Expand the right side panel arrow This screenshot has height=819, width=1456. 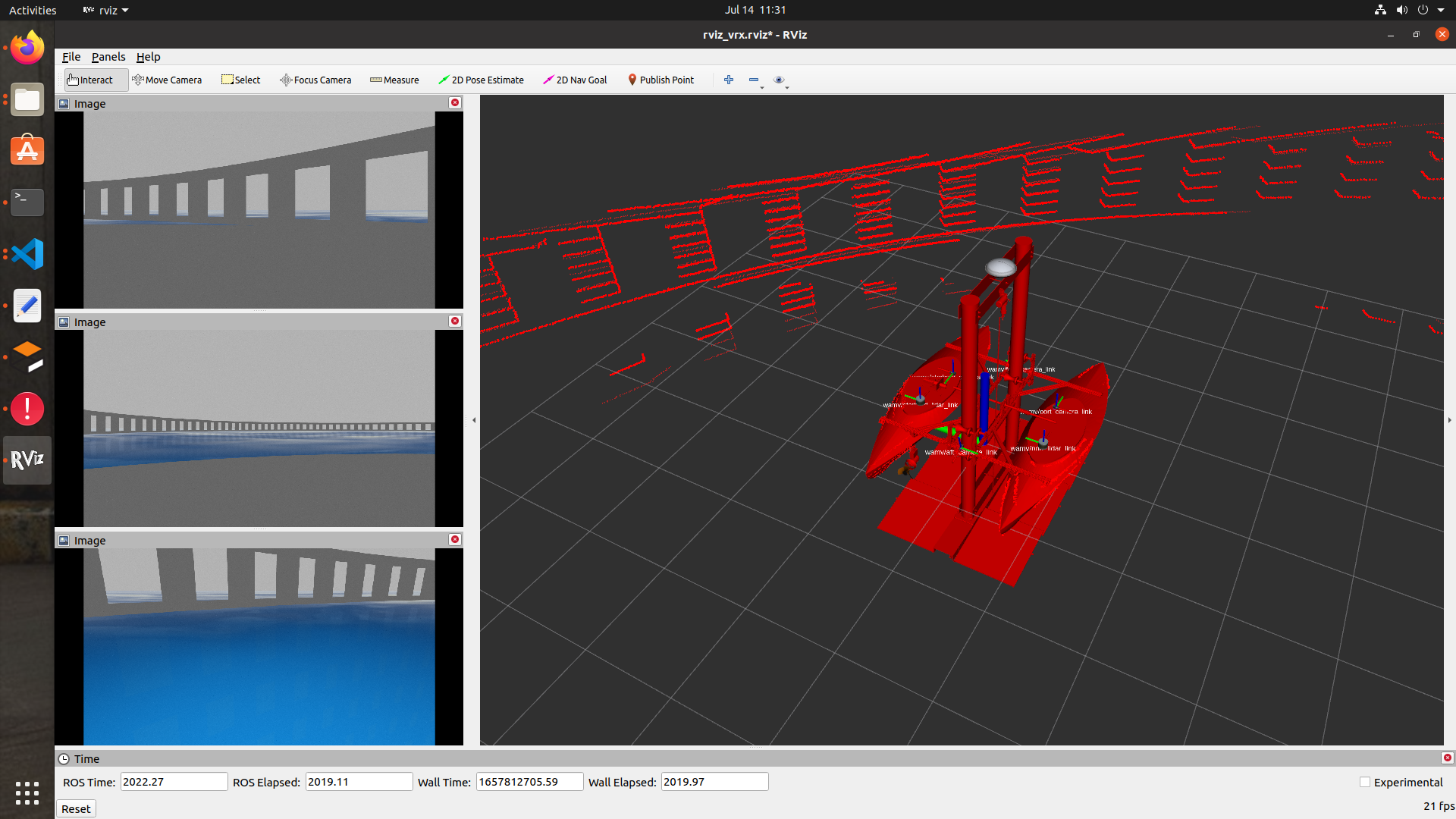coord(1449,419)
